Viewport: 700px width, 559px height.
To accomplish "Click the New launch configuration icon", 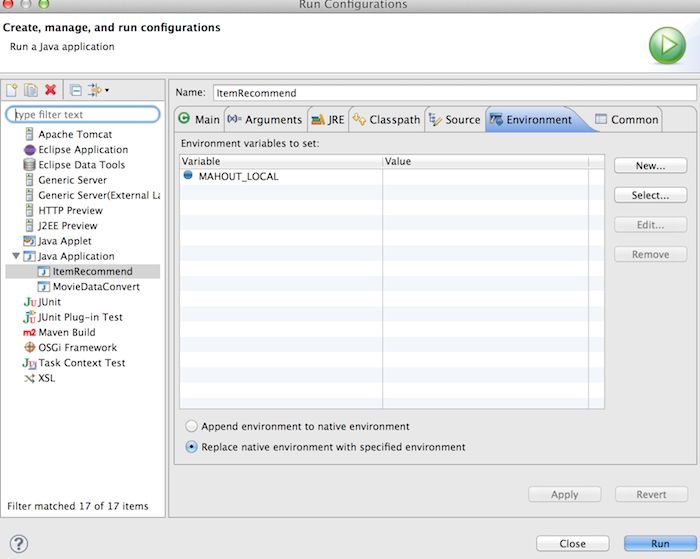I will 12,90.
